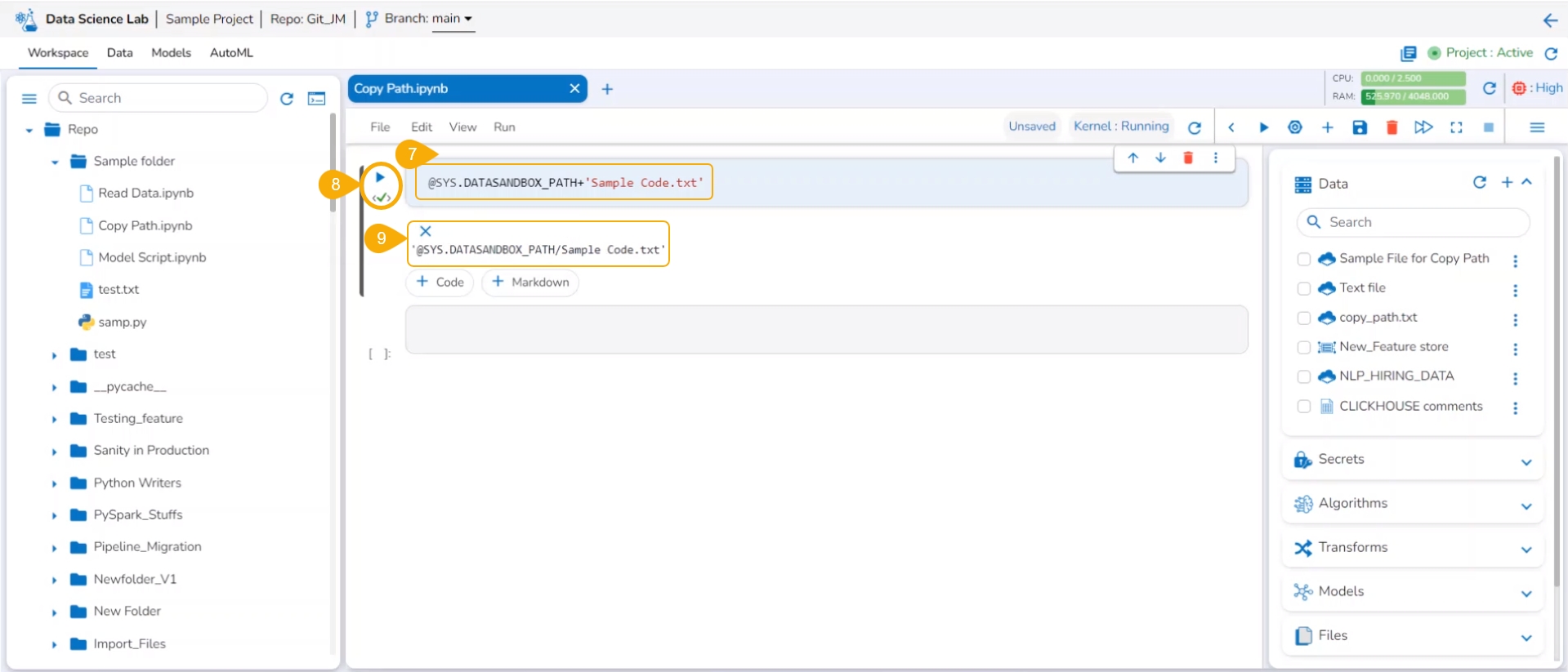Open the File menu
This screenshot has height=672, width=1568.
pos(380,127)
